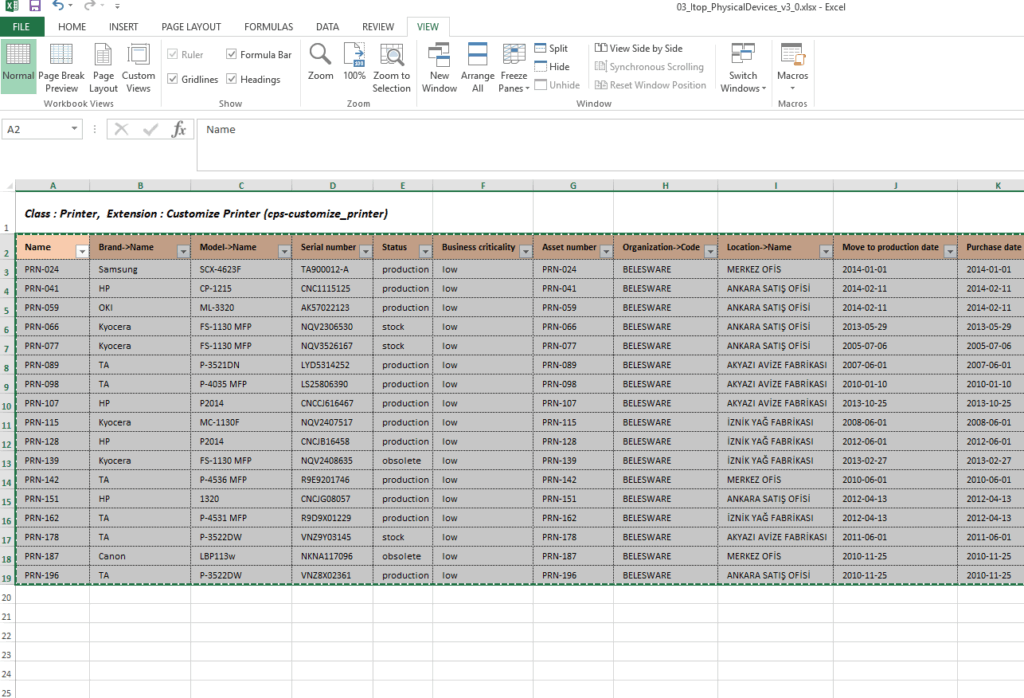Set zoom to 100% icon
The height and width of the screenshot is (698, 1024).
click(354, 57)
